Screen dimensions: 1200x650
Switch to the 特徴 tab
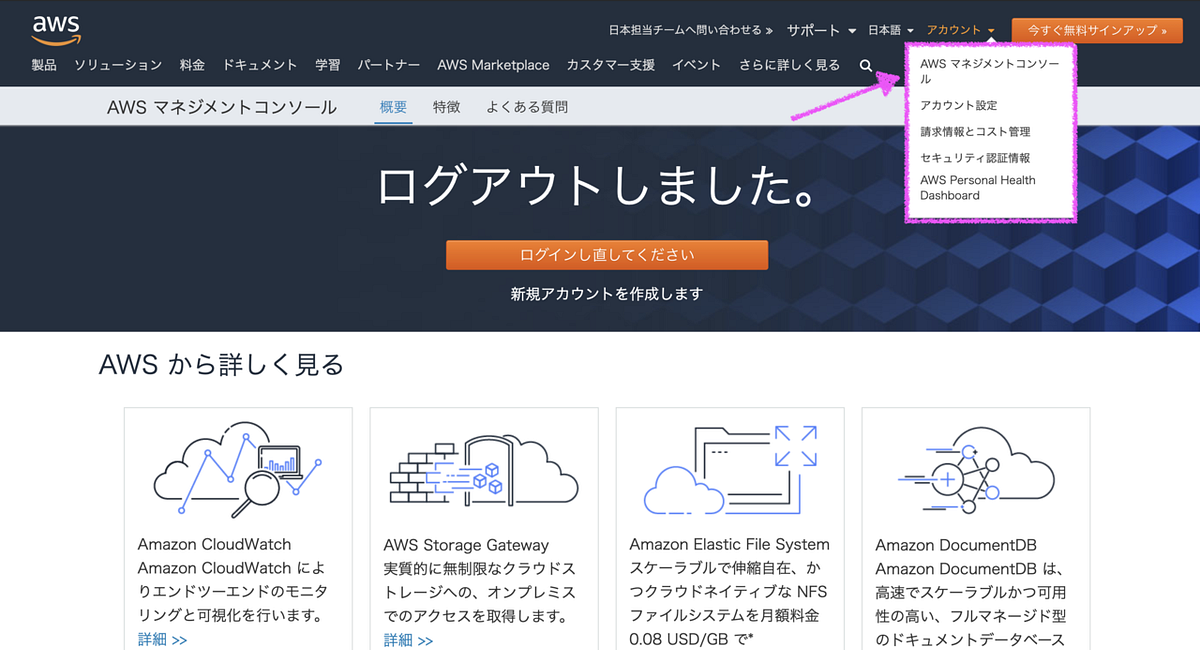pyautogui.click(x=447, y=107)
